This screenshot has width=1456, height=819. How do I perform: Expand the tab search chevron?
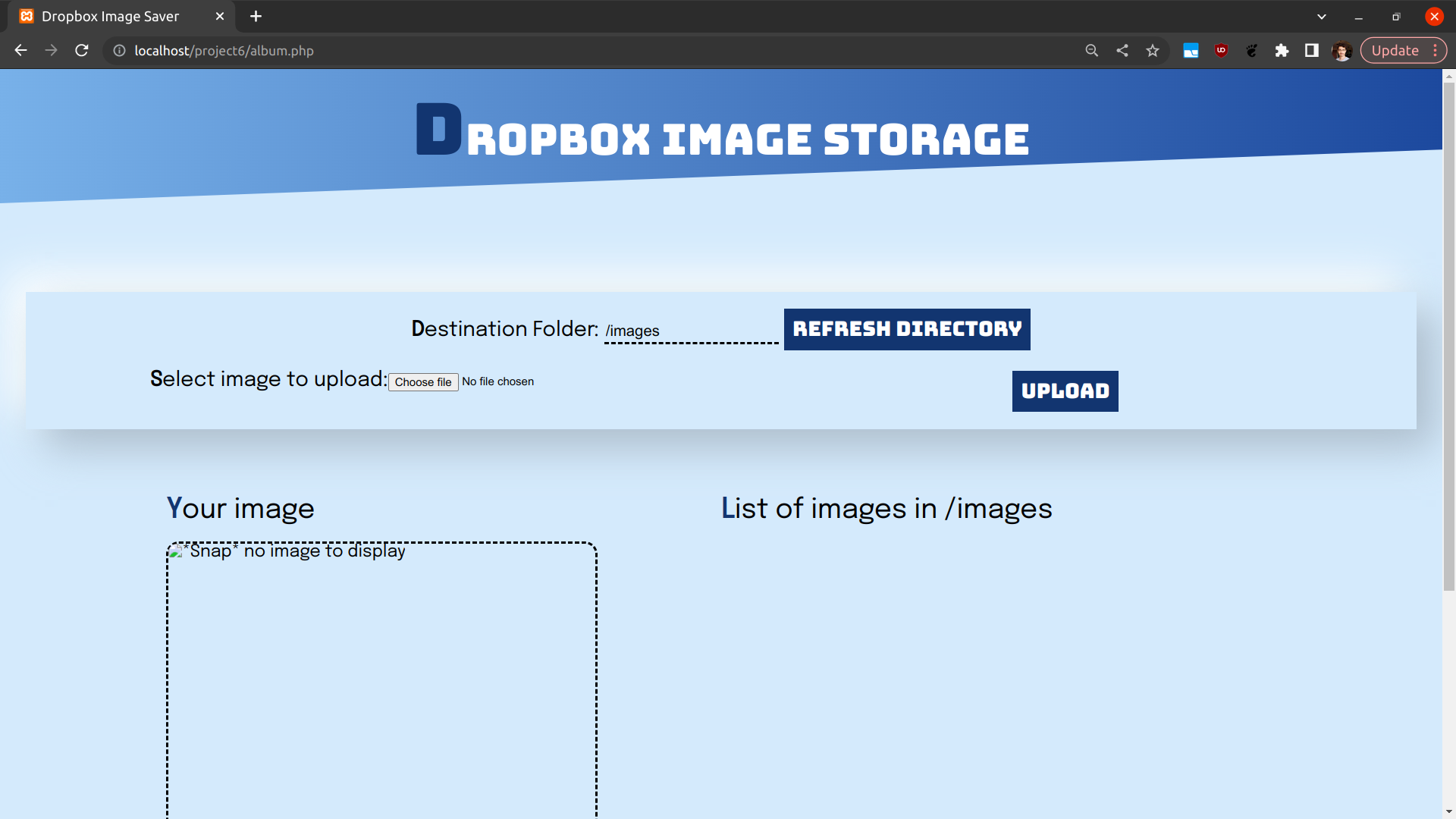pyautogui.click(x=1322, y=17)
